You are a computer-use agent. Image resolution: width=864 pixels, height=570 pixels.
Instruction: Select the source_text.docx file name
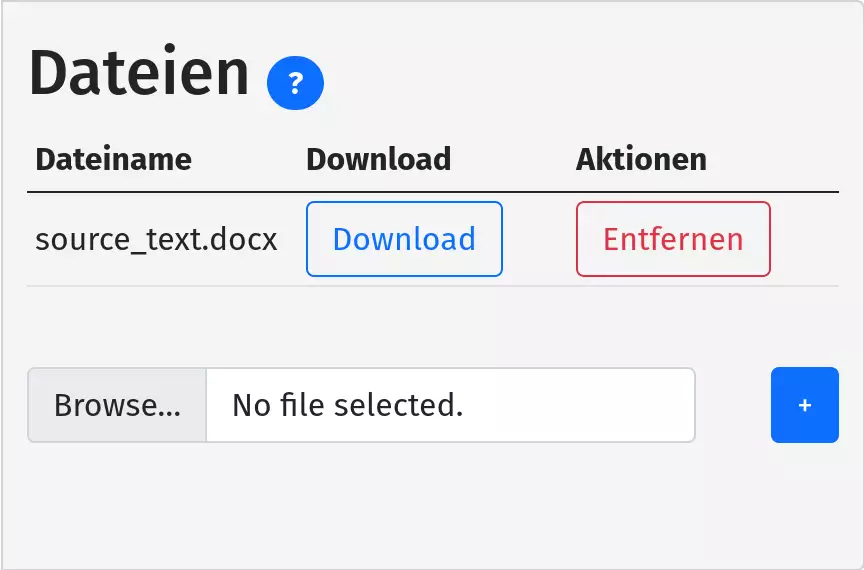(156, 240)
